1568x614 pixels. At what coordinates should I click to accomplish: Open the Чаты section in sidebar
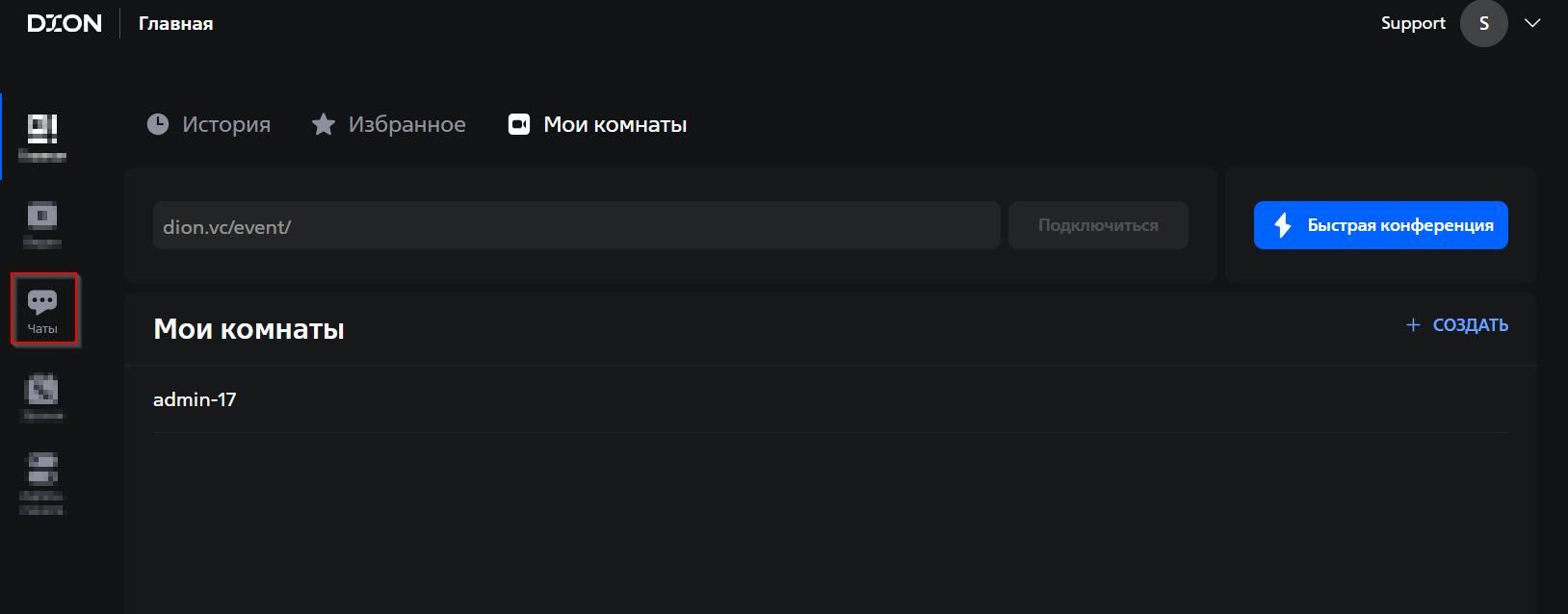point(42,310)
